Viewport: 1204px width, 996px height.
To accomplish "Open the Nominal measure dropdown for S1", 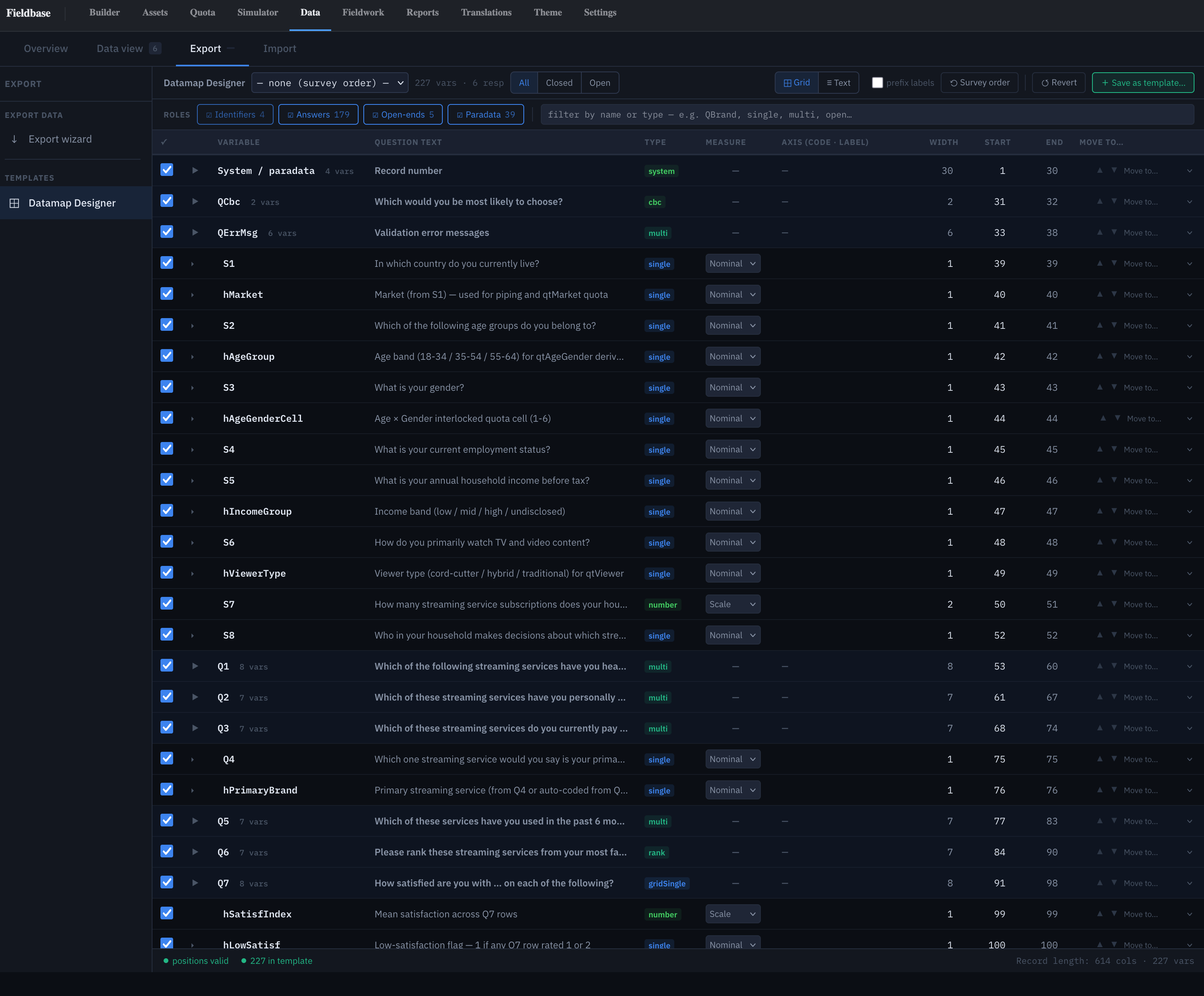I will pyautogui.click(x=733, y=263).
